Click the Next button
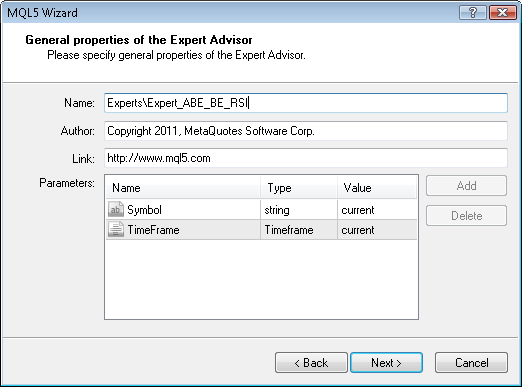The width and height of the screenshot is (522, 387). click(386, 362)
